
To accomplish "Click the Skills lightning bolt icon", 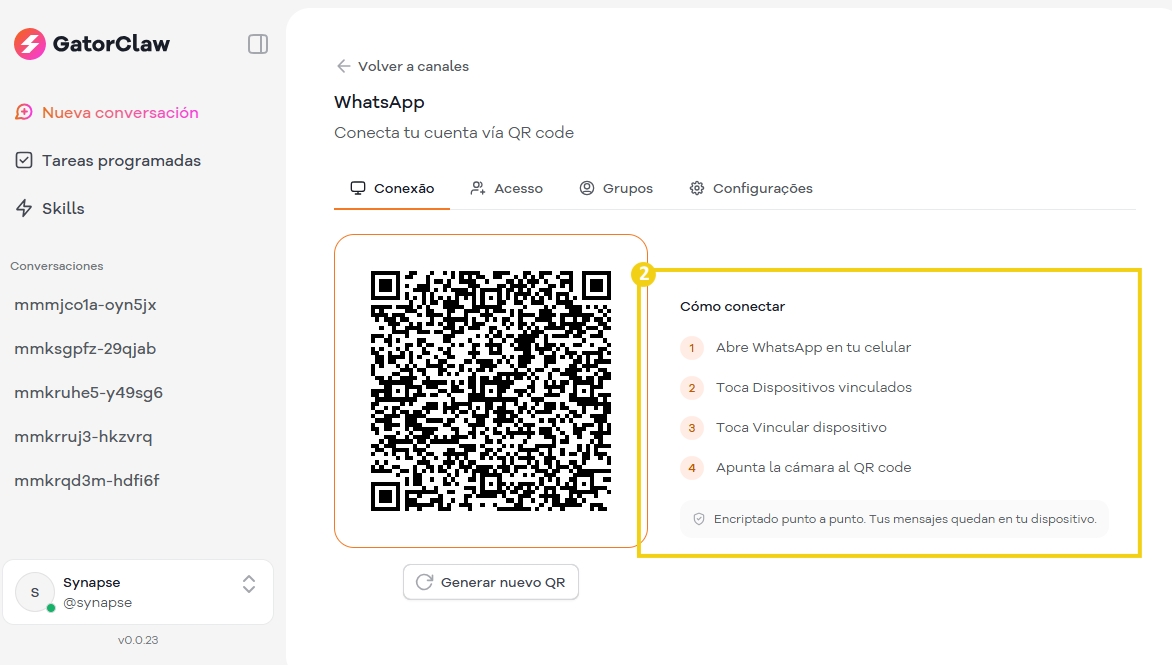I will [24, 209].
